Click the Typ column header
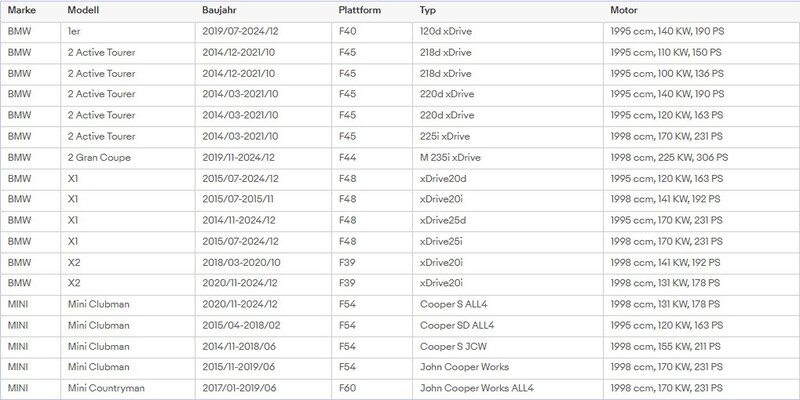This screenshot has width=800, height=400. click(x=428, y=10)
